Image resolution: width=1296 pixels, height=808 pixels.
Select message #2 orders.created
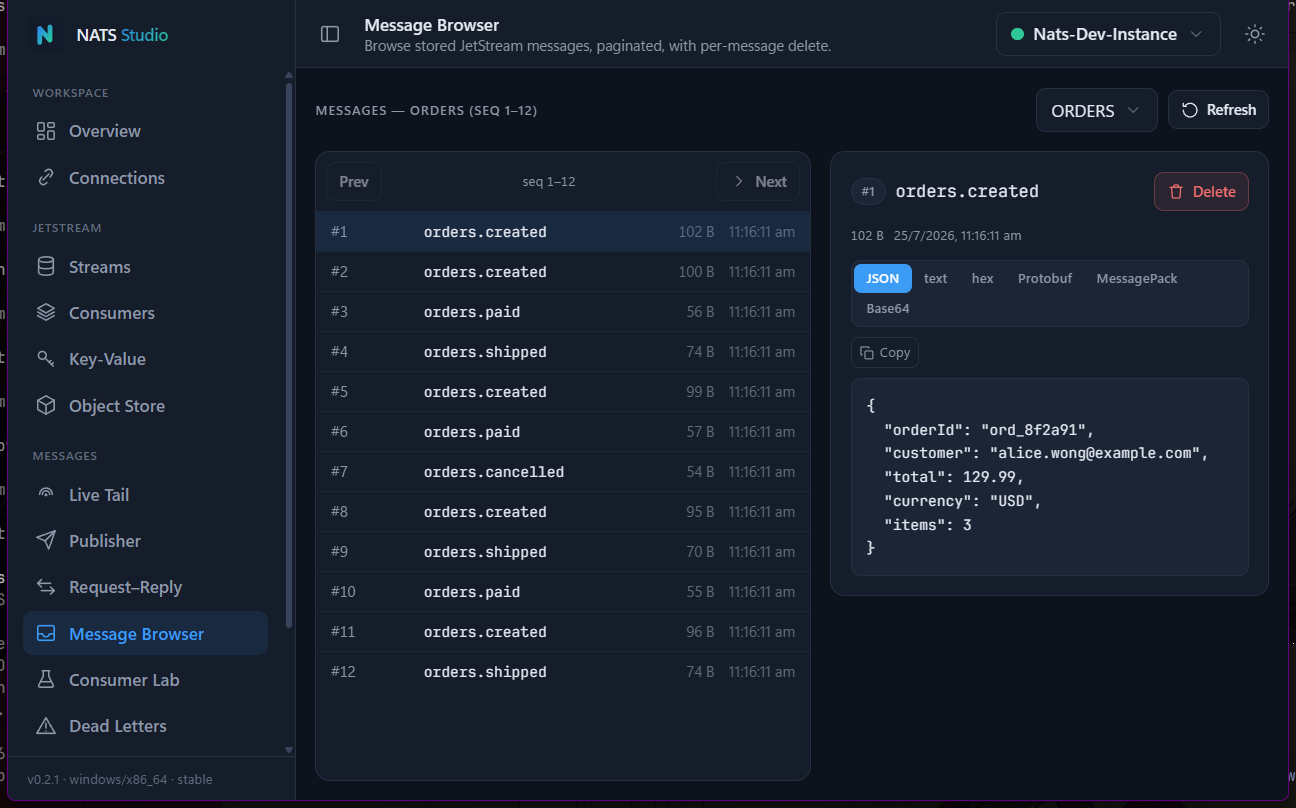click(x=563, y=272)
